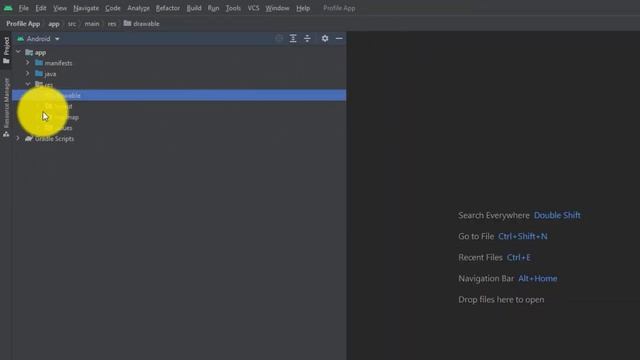The width and height of the screenshot is (640, 360).
Task: Open the VCS menu
Action: [253, 8]
